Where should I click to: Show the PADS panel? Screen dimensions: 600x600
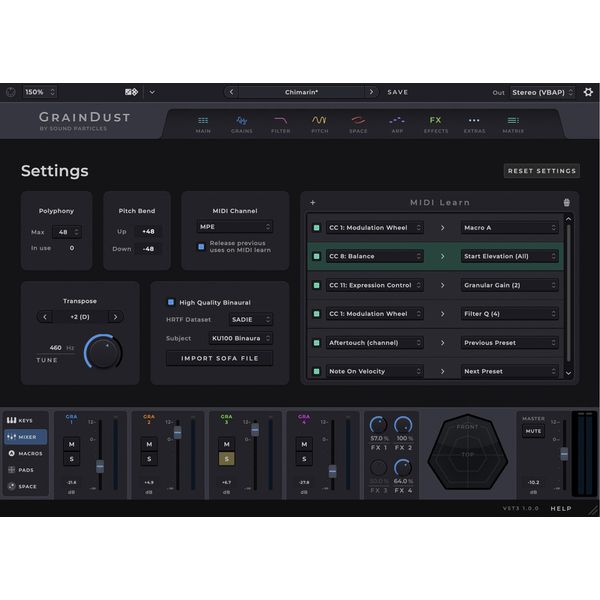click(25, 470)
